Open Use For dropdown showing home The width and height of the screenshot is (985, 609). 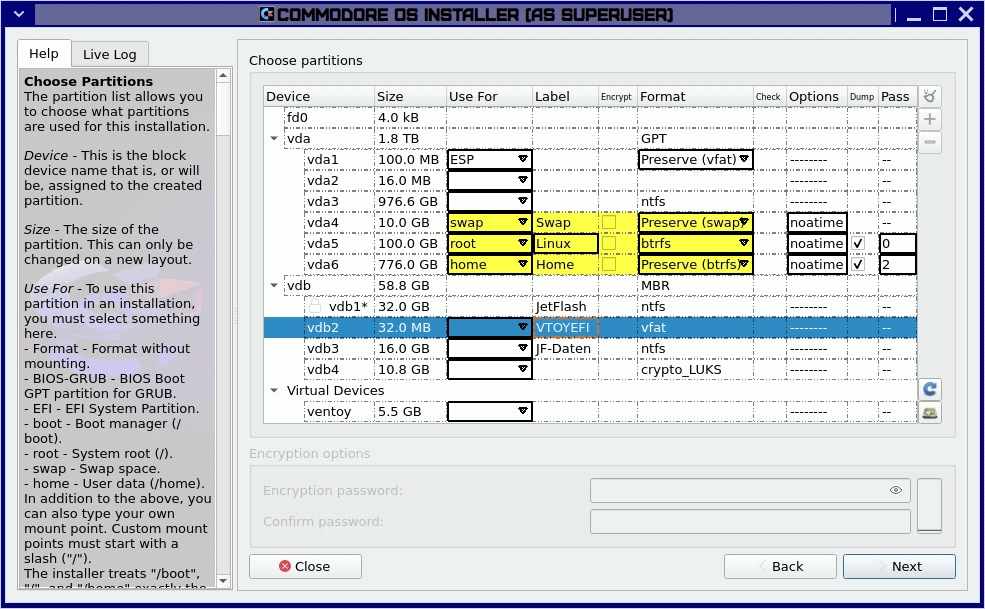(x=490, y=265)
